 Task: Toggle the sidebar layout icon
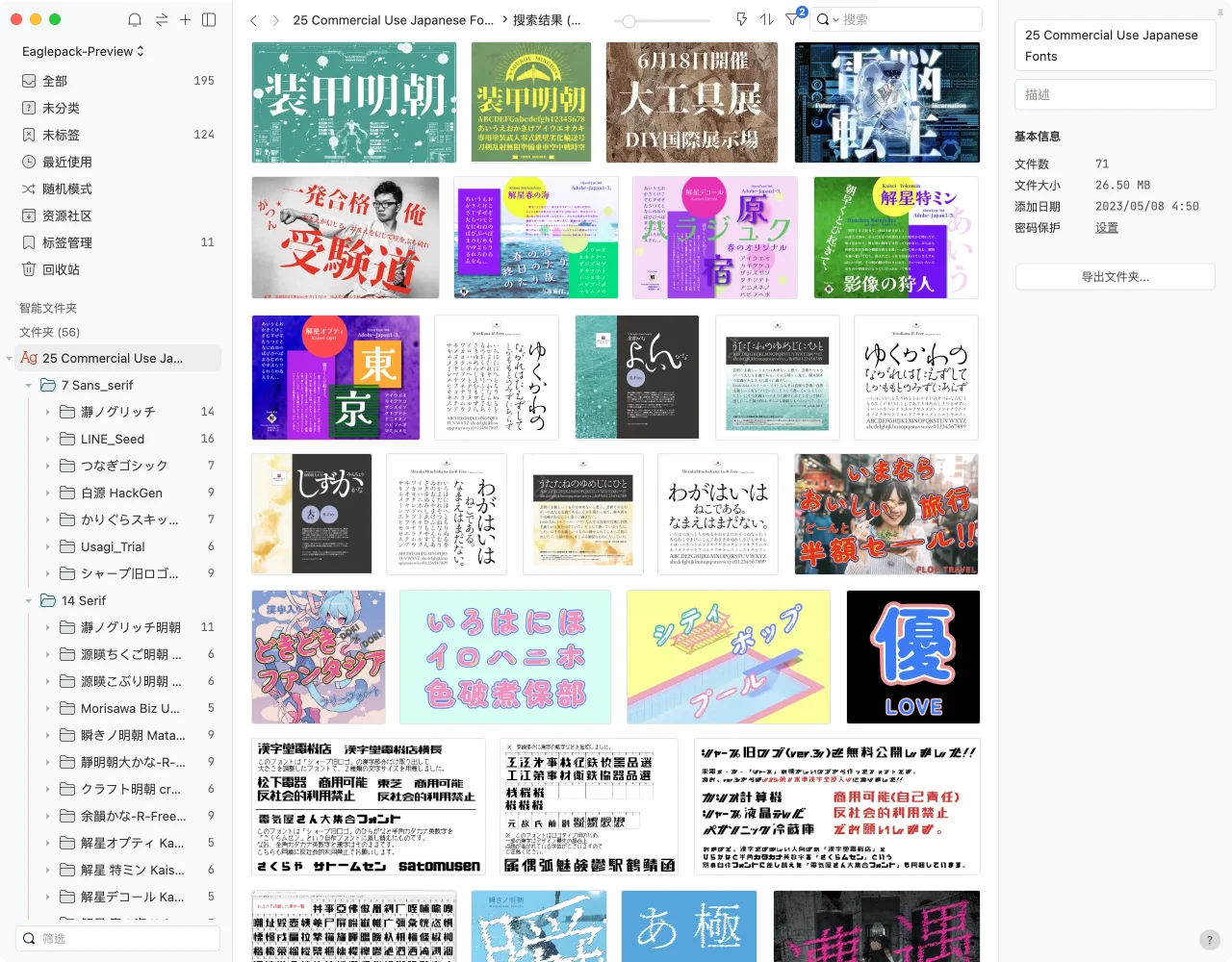pyautogui.click(x=209, y=19)
